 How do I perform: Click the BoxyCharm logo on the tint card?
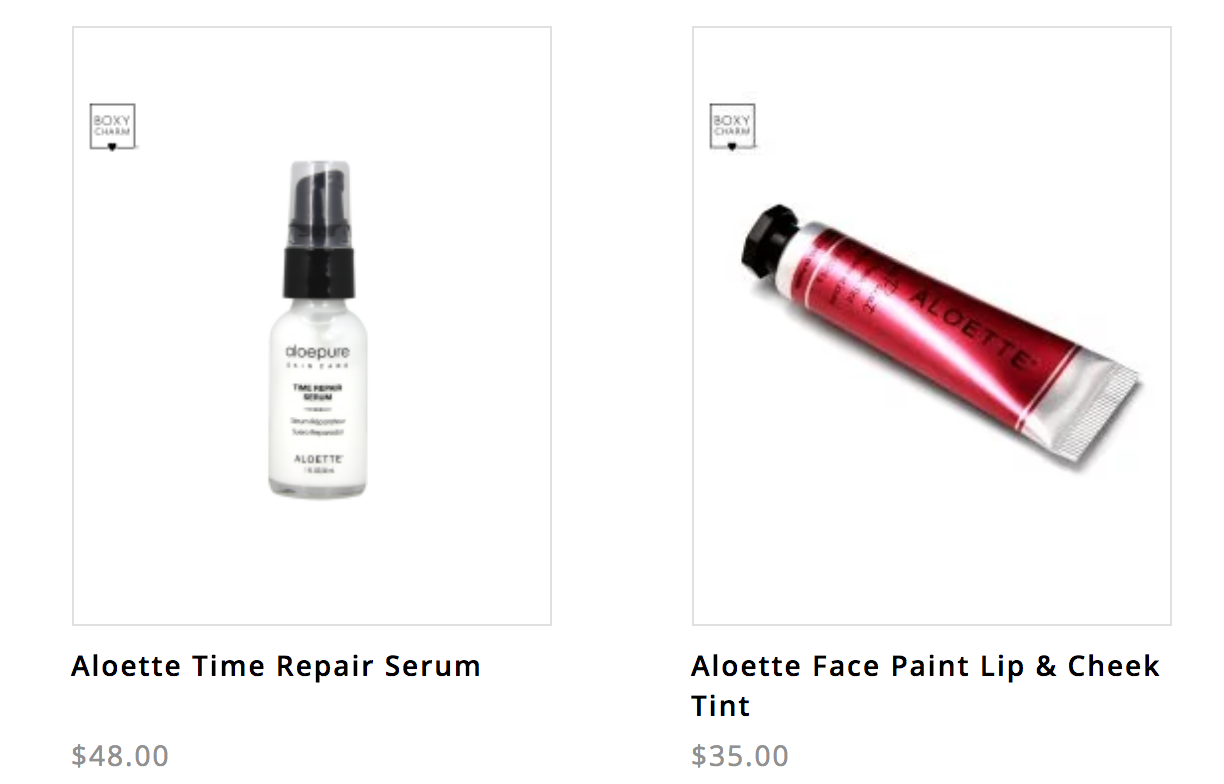coord(732,127)
